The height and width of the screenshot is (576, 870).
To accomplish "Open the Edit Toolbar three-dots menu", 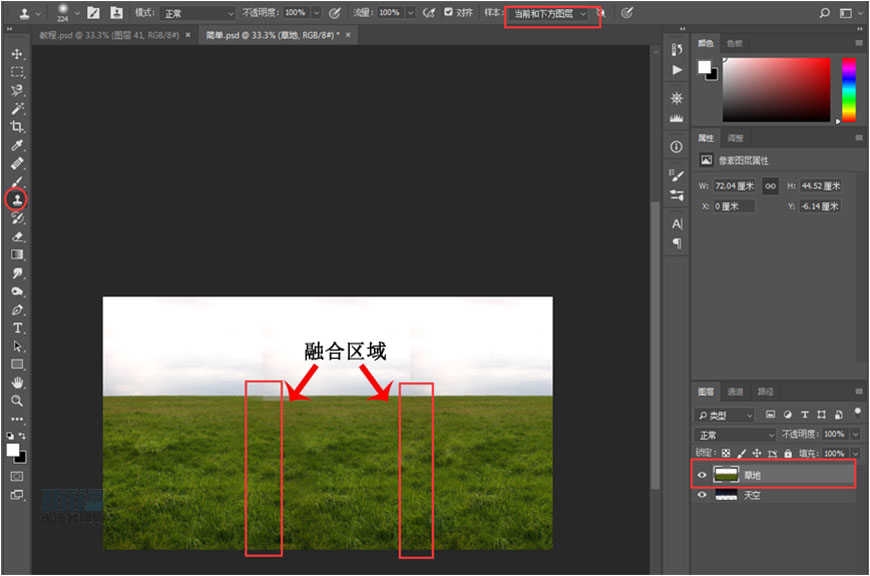I will click(x=17, y=419).
